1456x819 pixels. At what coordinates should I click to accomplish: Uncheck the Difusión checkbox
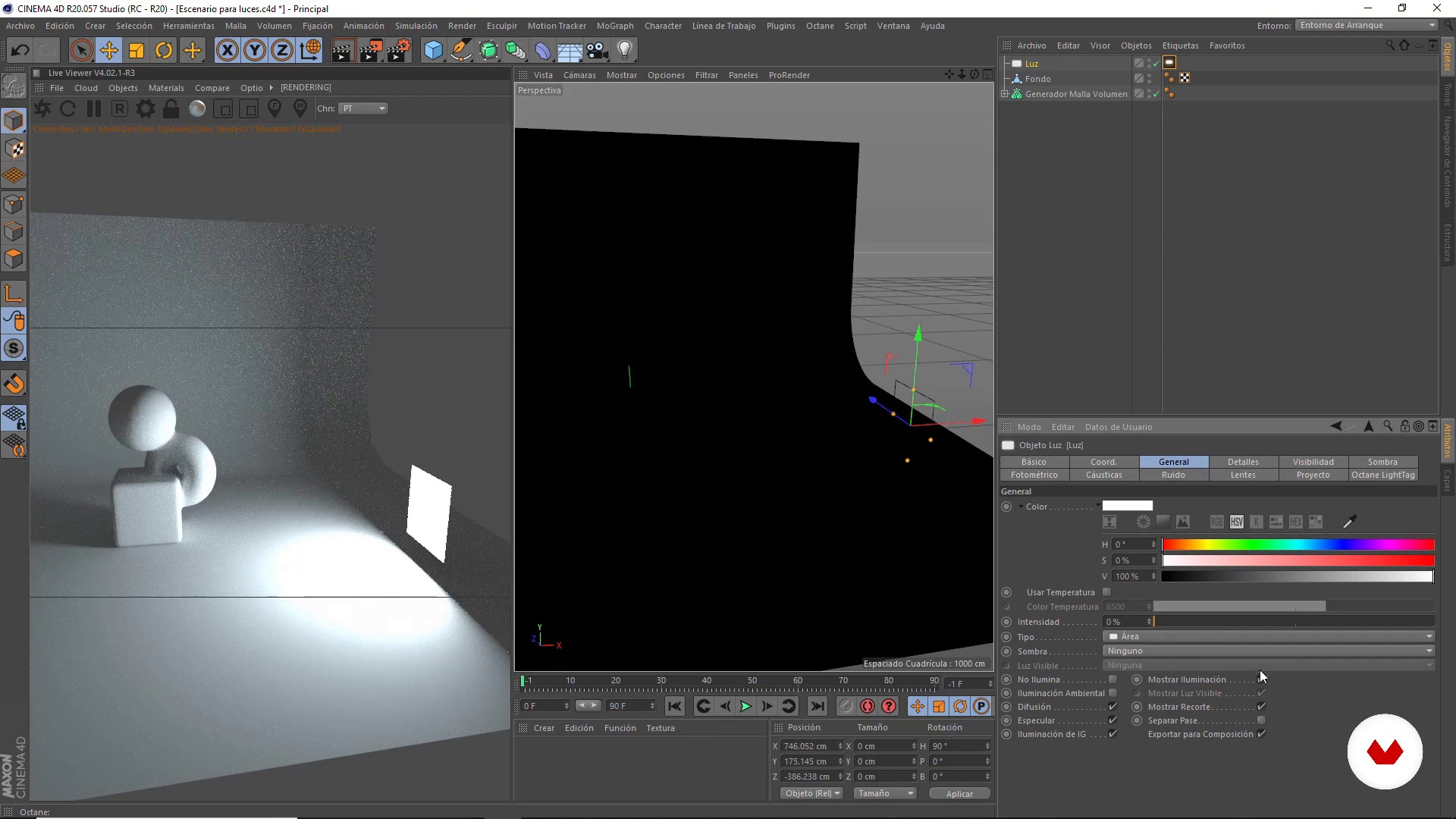(x=1112, y=707)
